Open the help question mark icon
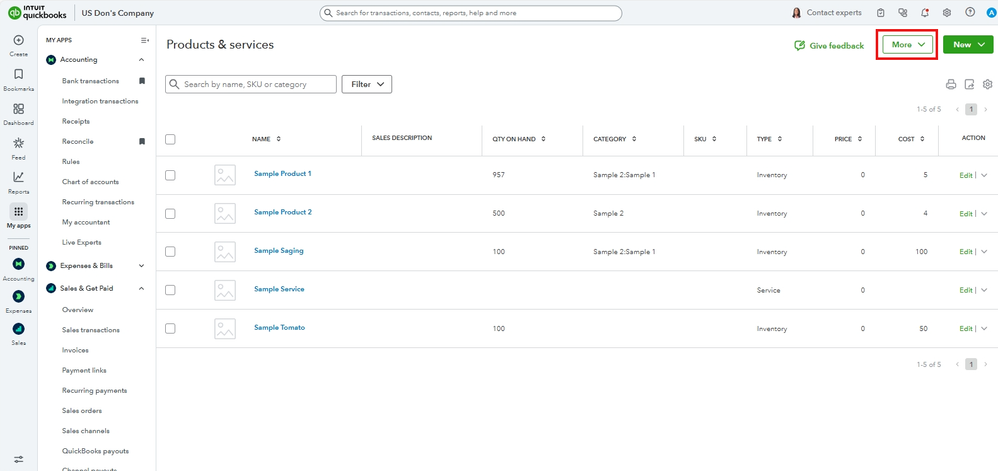The width and height of the screenshot is (998, 471). [970, 13]
